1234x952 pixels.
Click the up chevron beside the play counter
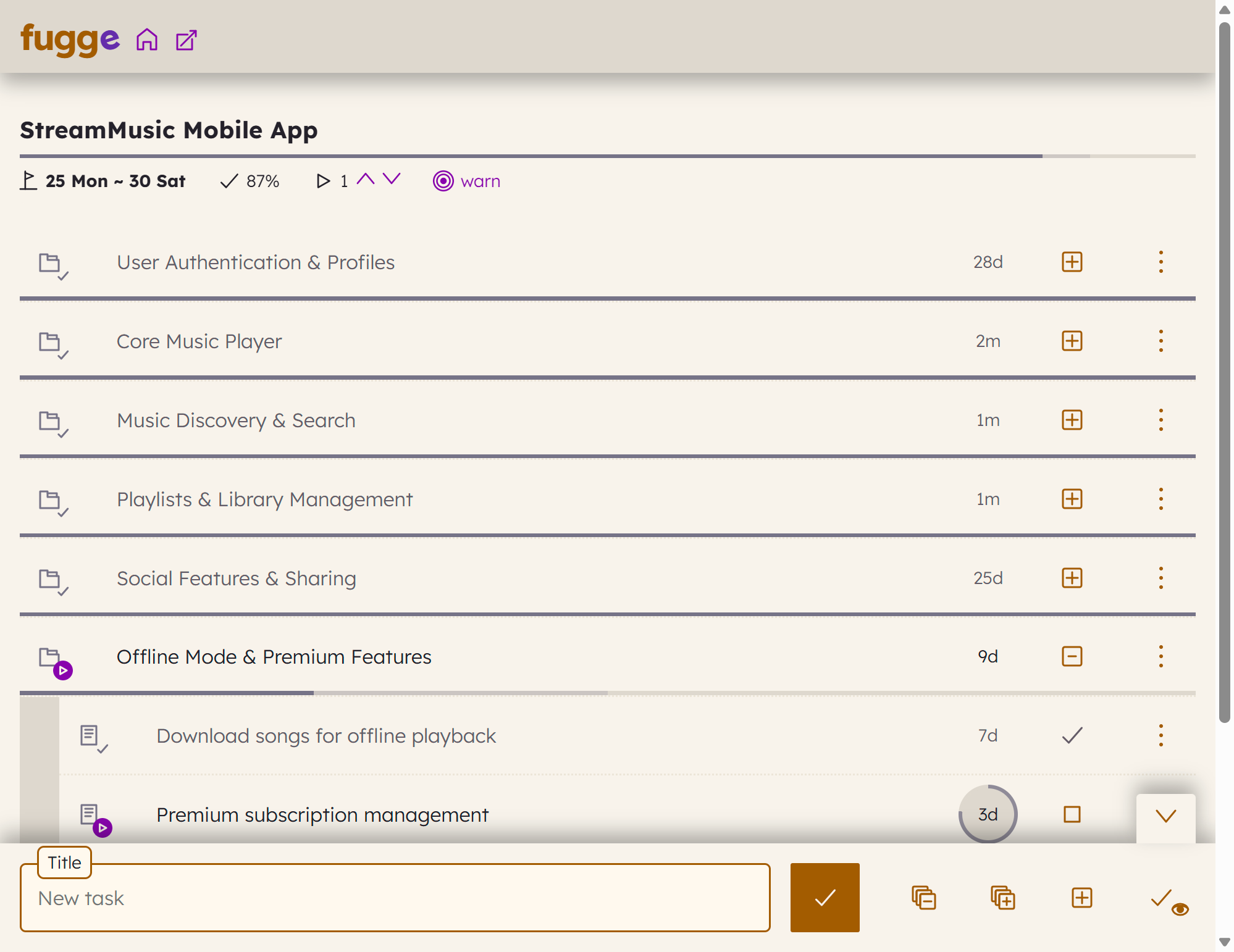tap(366, 179)
